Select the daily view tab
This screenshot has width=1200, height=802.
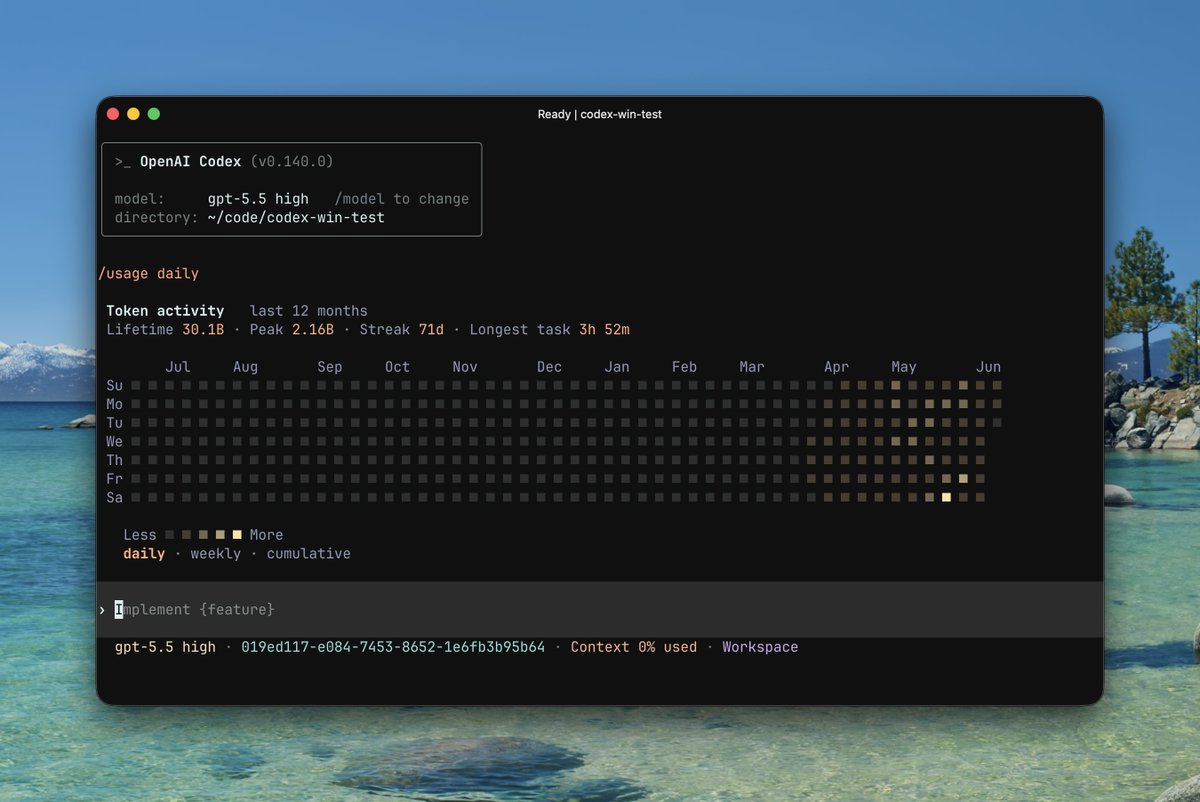[x=144, y=554]
